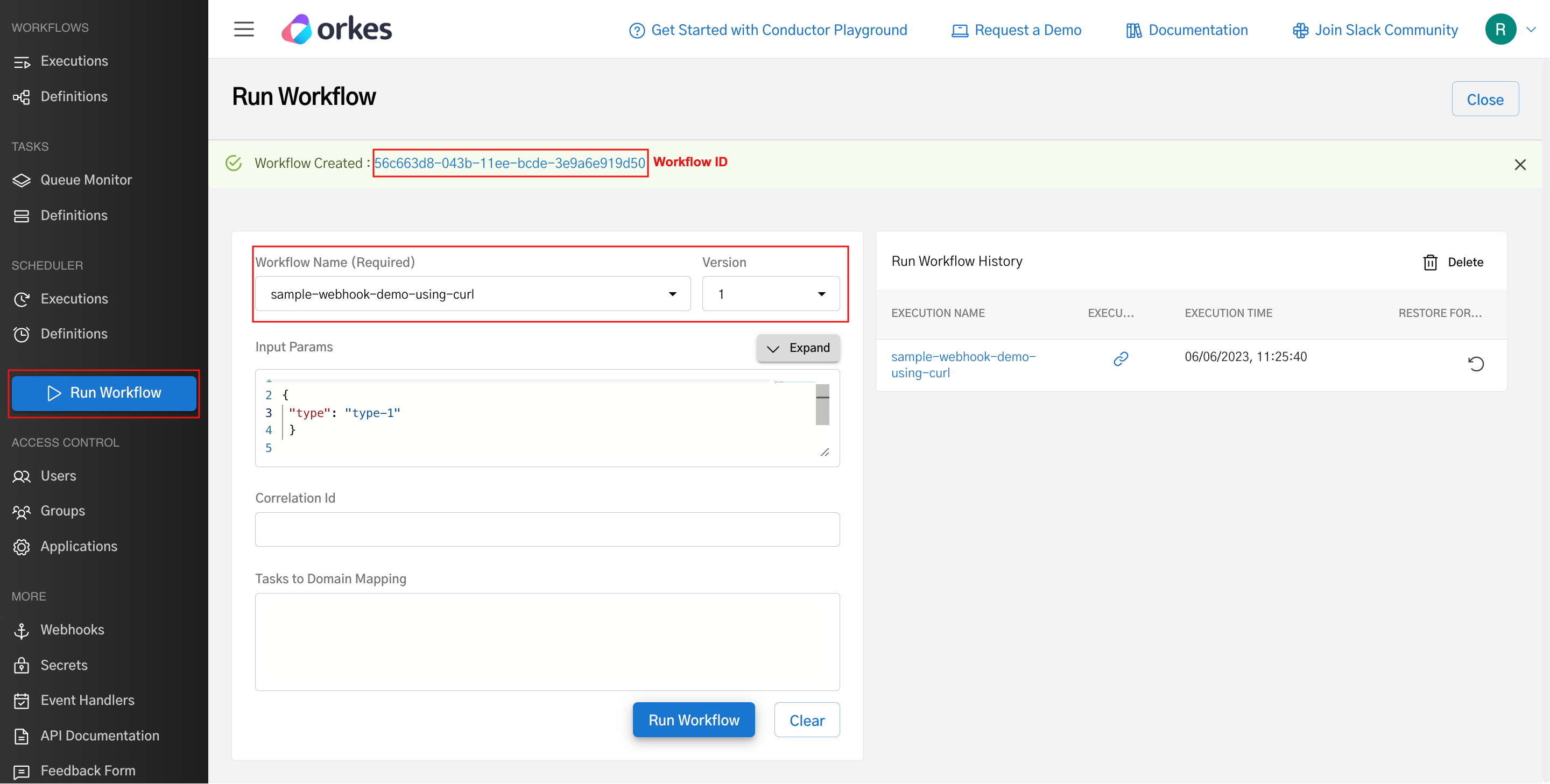
Task: Click the Delete trash icon in history
Action: pyautogui.click(x=1431, y=263)
